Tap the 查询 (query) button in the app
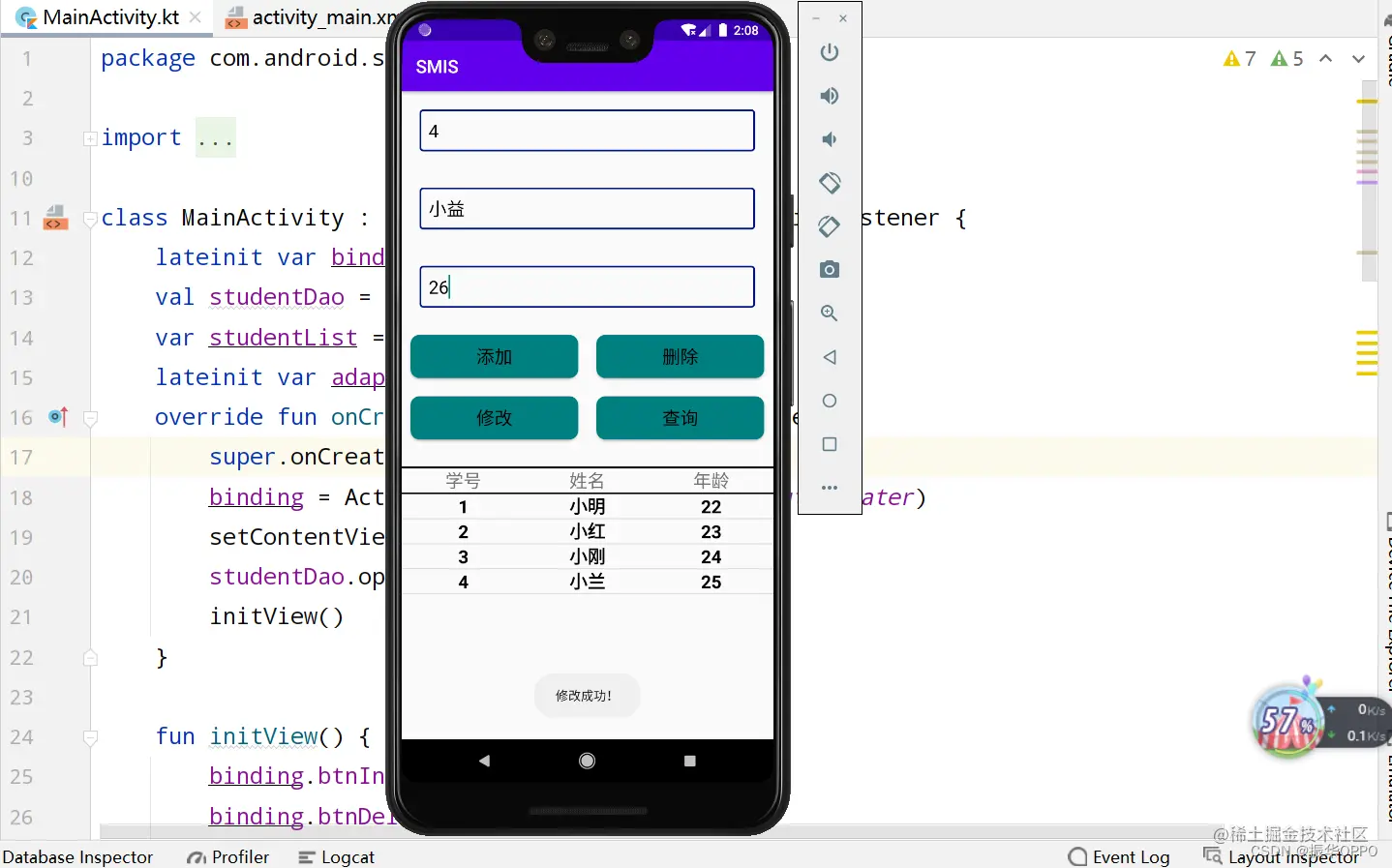This screenshot has height=868, width=1392. 680,418
